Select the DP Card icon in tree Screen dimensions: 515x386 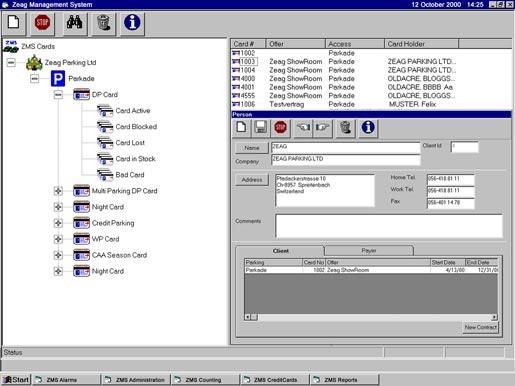coord(81,95)
